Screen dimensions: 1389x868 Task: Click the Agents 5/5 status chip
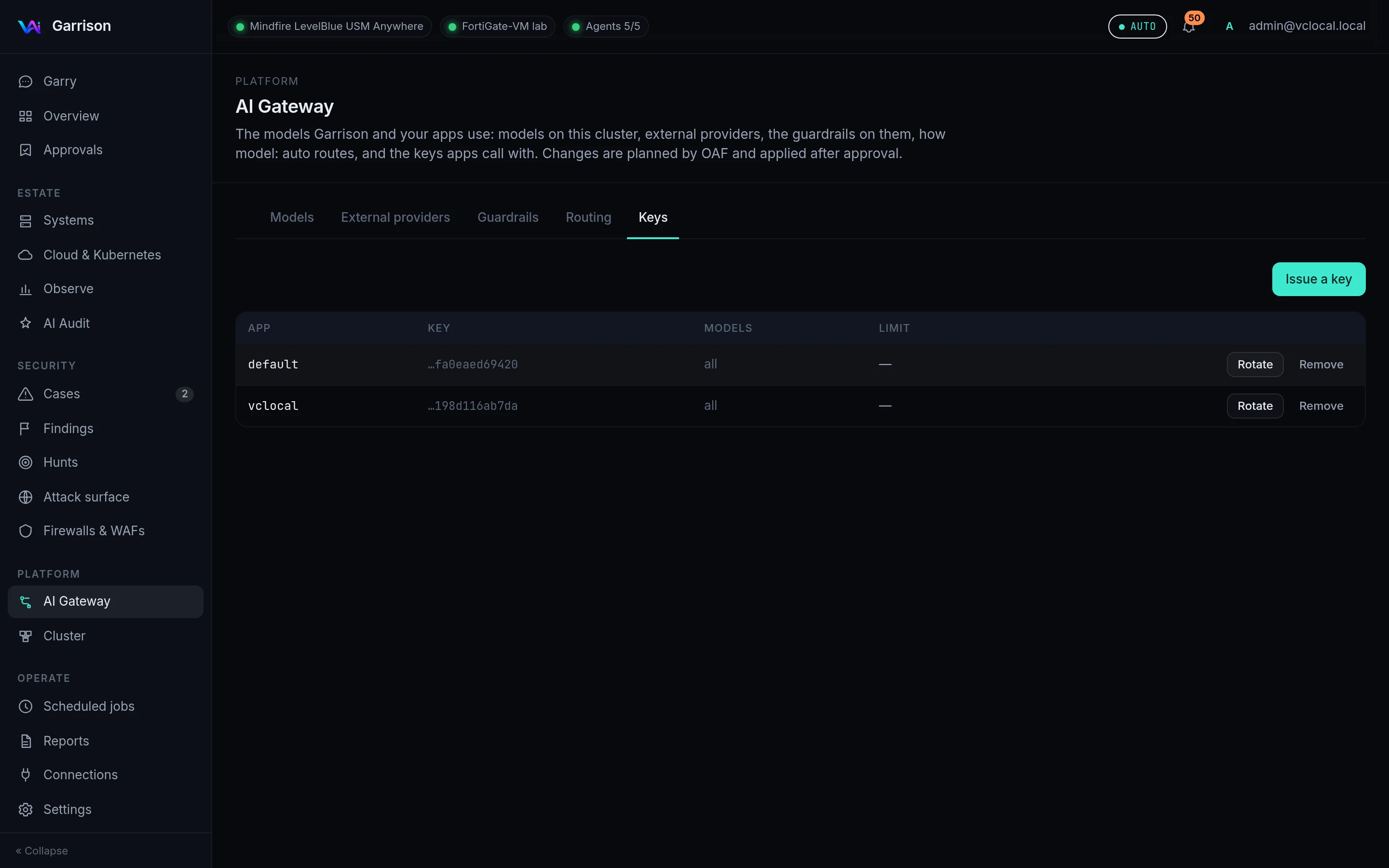606,27
